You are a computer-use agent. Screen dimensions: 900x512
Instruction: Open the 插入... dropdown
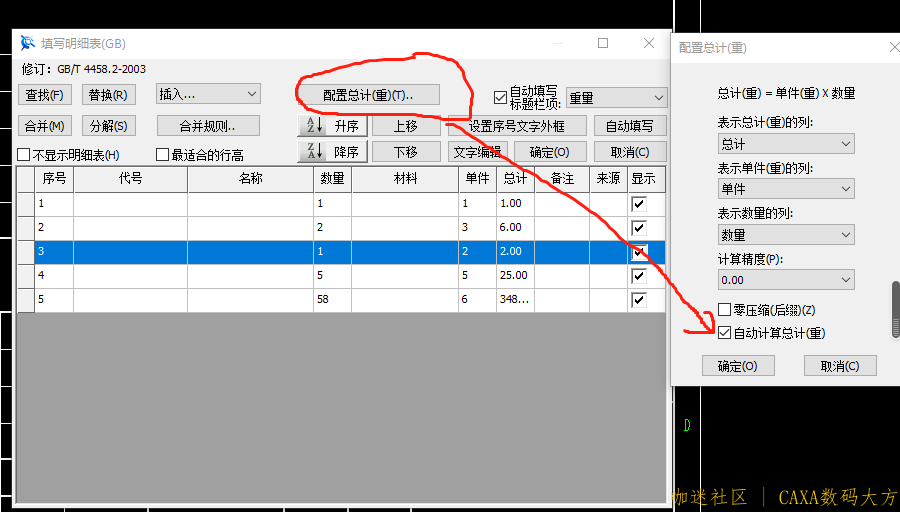[208, 94]
